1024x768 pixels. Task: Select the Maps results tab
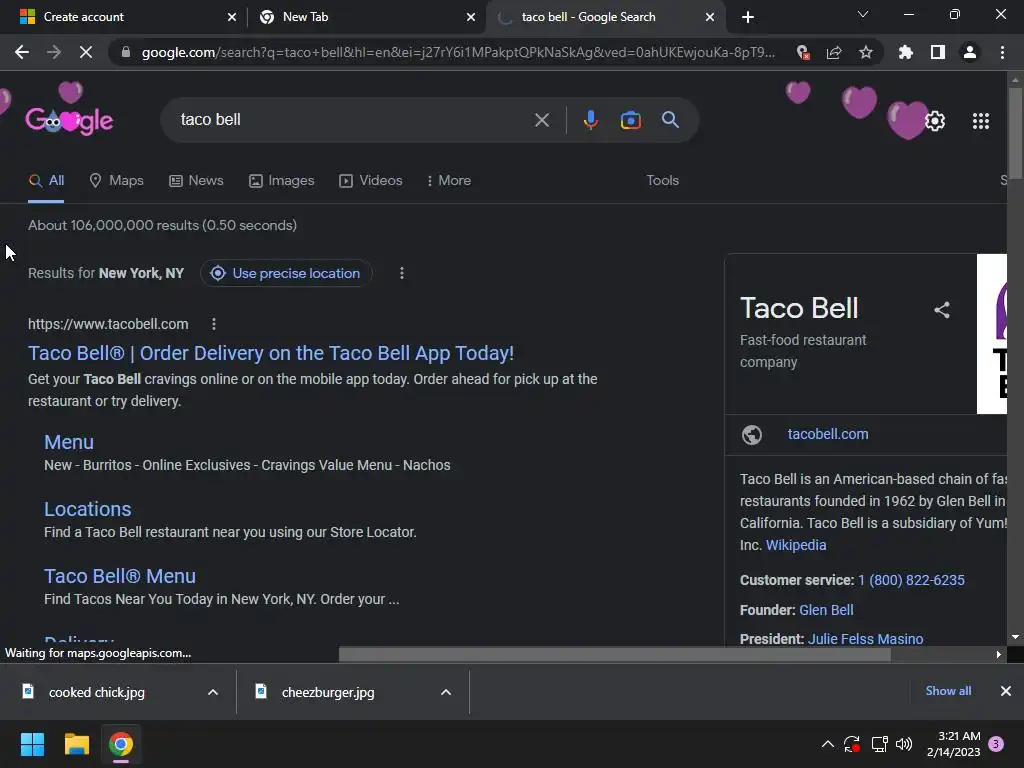[x=116, y=181]
